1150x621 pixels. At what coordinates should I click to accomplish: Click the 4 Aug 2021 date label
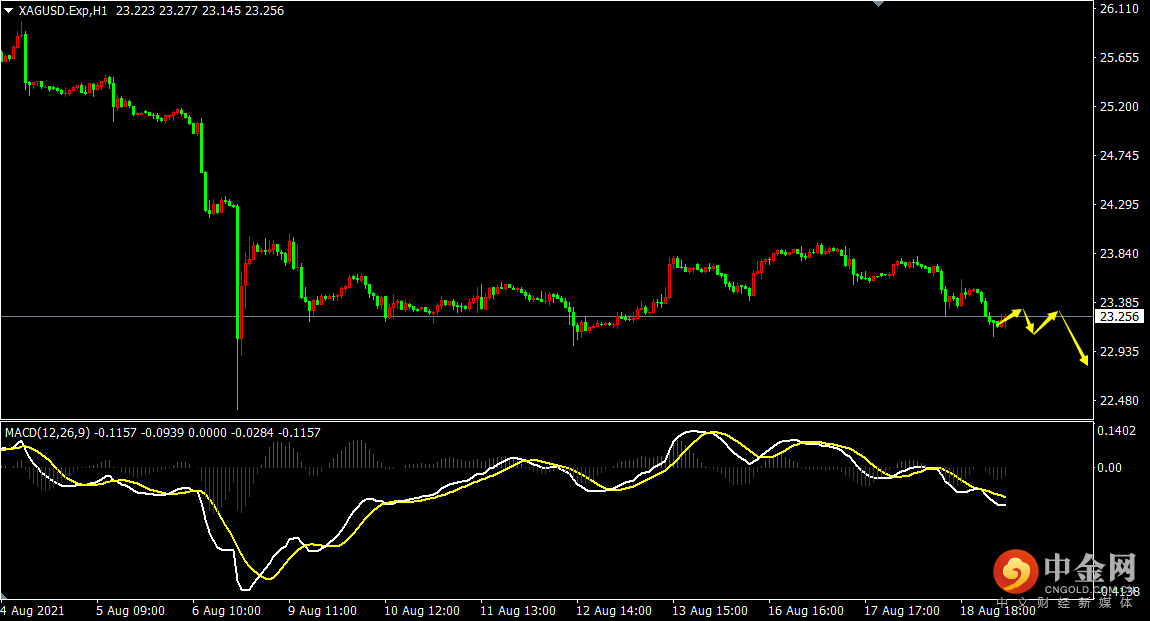[32, 611]
